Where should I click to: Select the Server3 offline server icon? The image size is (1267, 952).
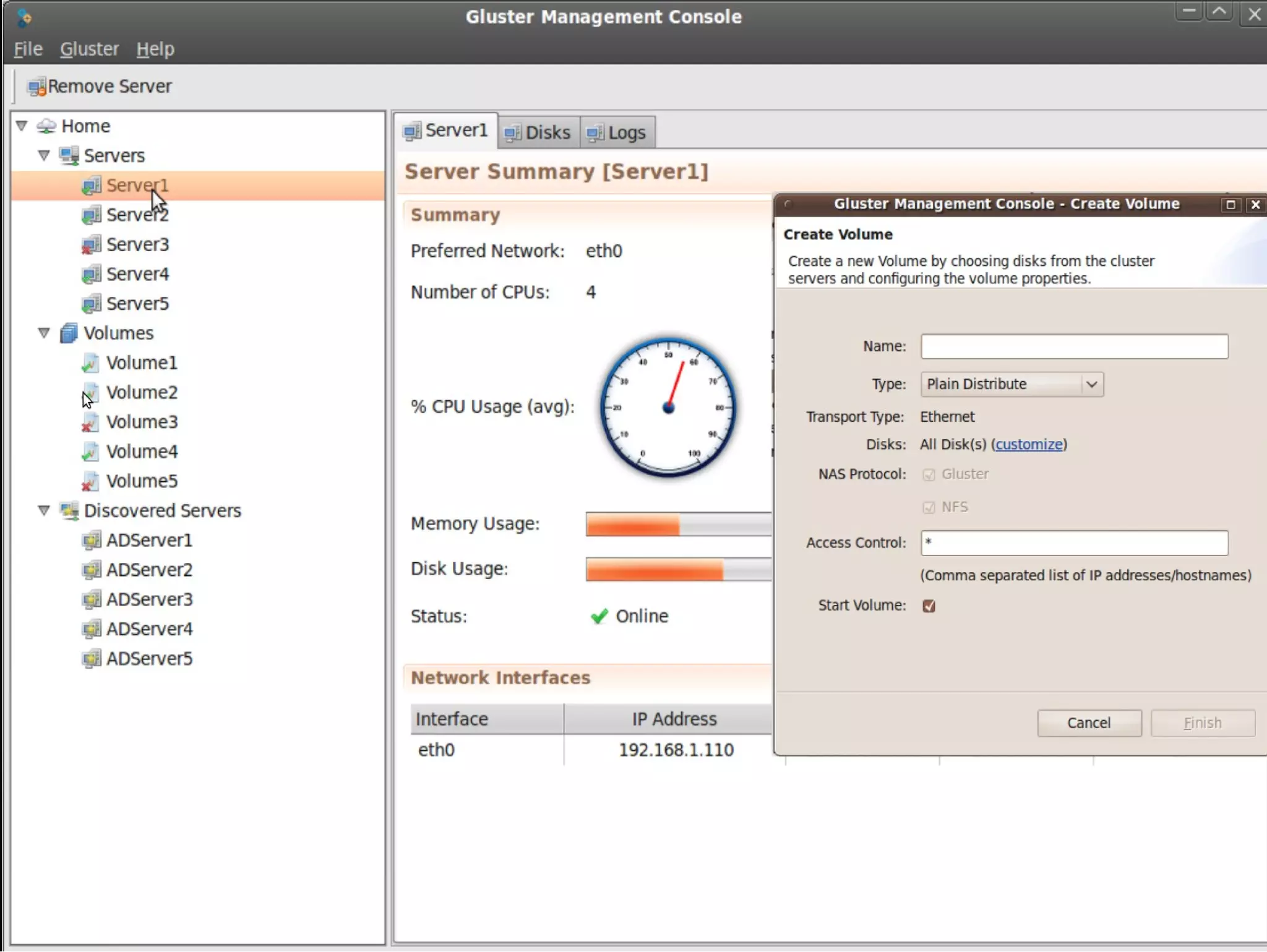point(91,245)
